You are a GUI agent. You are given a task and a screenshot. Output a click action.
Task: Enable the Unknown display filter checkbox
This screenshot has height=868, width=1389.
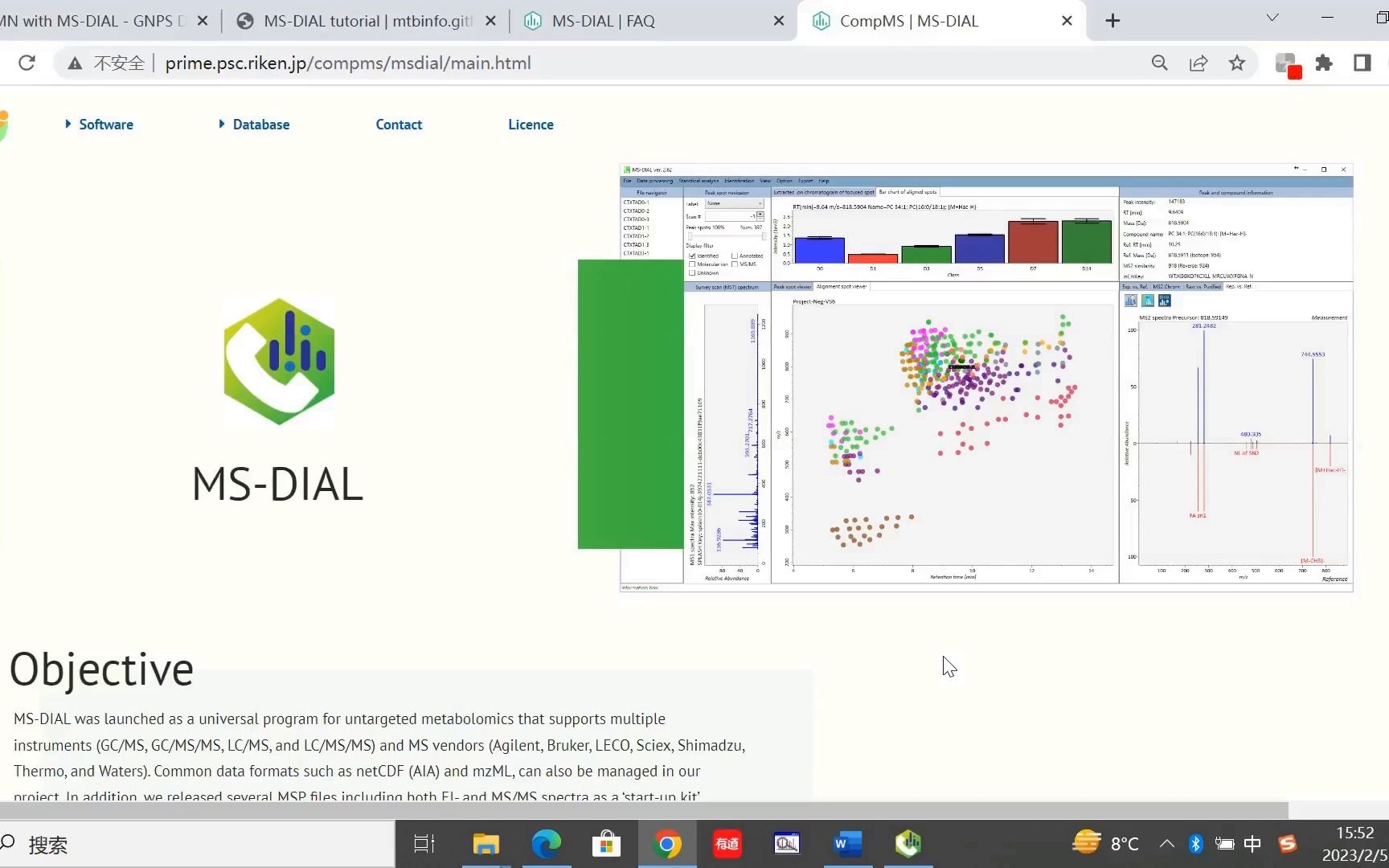pyautogui.click(x=692, y=272)
